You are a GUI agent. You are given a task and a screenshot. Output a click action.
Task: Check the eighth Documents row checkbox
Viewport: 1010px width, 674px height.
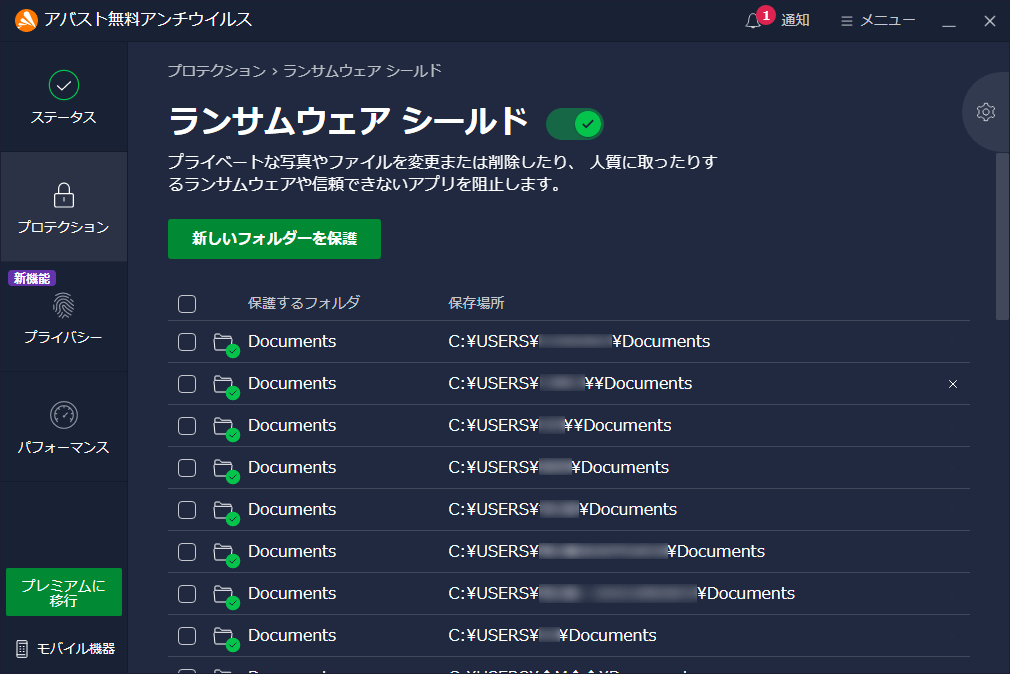click(187, 636)
